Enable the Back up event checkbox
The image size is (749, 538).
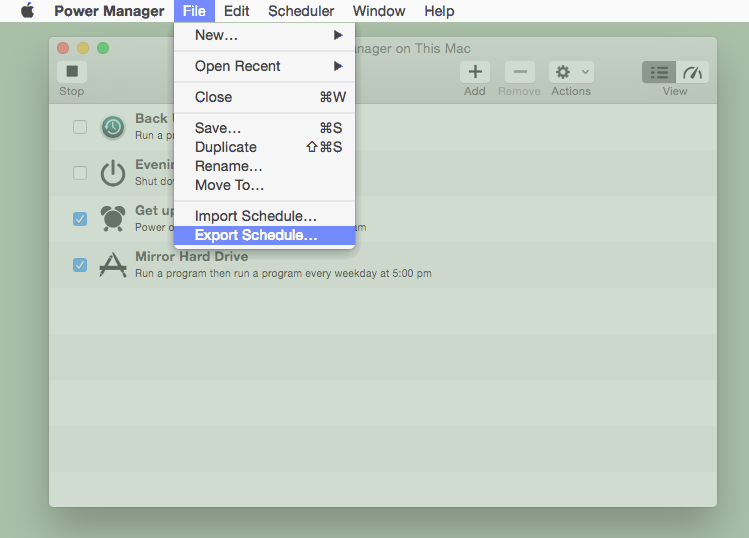[x=80, y=127]
